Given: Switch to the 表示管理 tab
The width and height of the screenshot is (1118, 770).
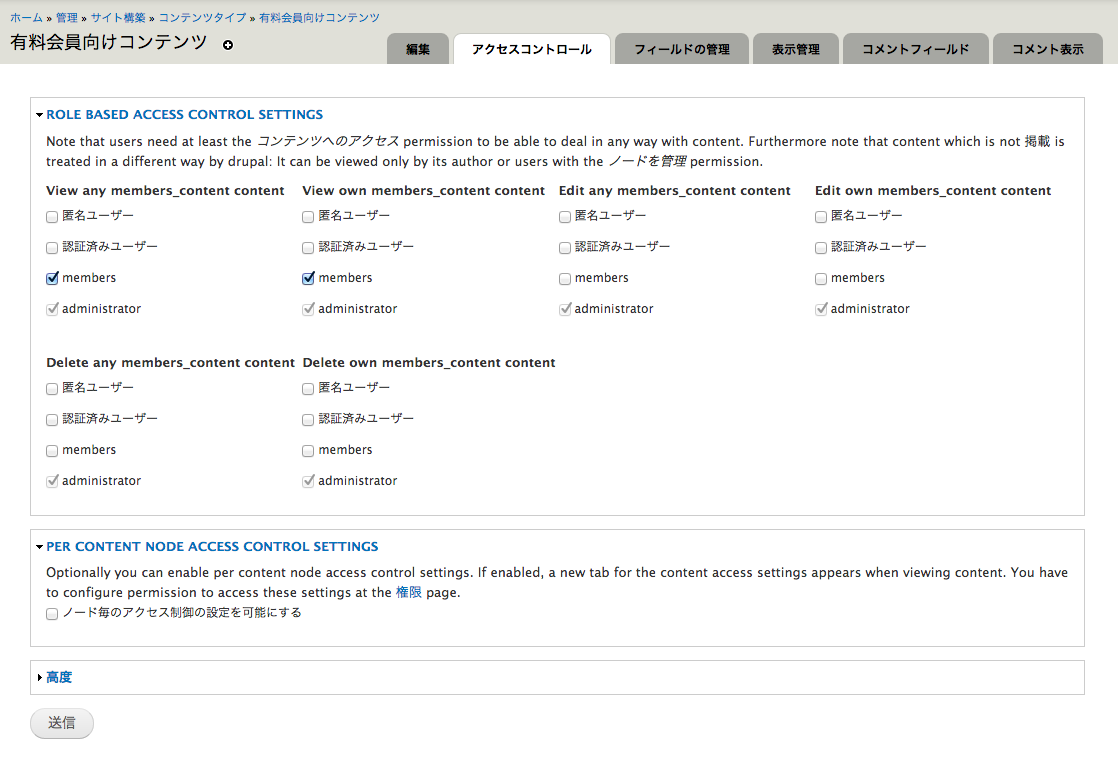Looking at the screenshot, I should 795,48.
